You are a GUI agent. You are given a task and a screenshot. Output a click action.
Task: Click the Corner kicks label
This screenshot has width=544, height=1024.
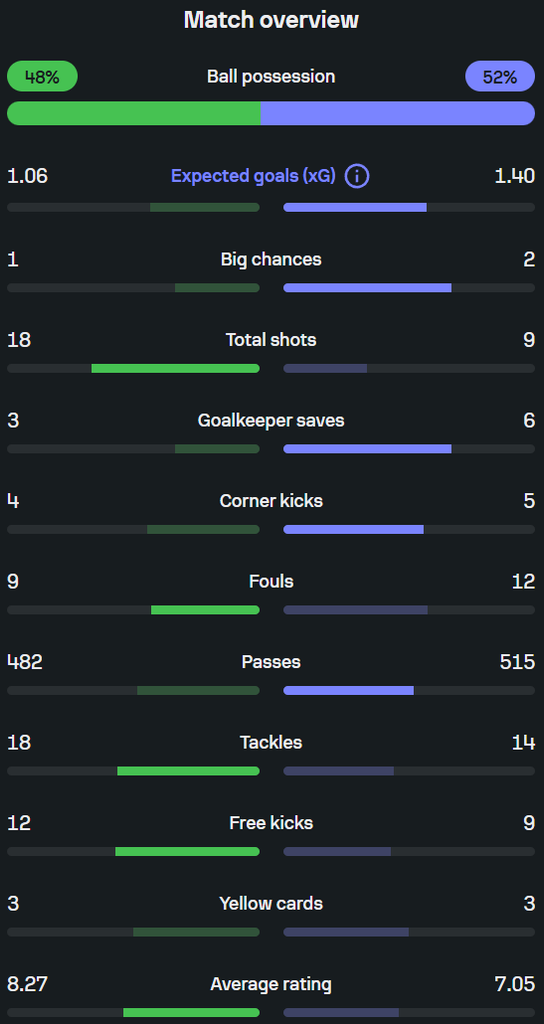pos(271,501)
